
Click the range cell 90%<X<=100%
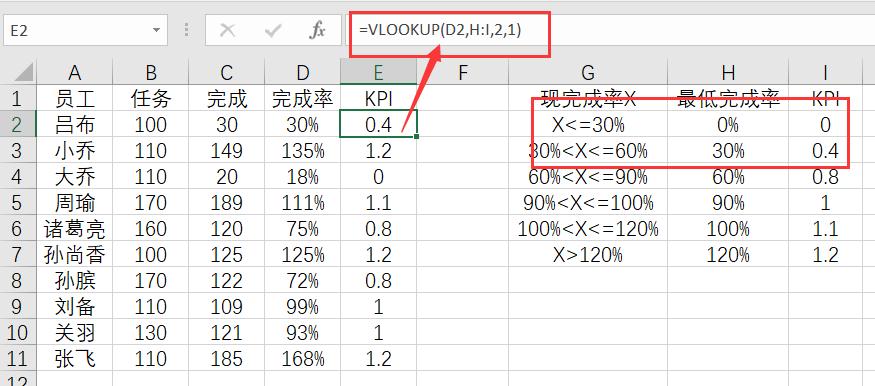(x=588, y=202)
